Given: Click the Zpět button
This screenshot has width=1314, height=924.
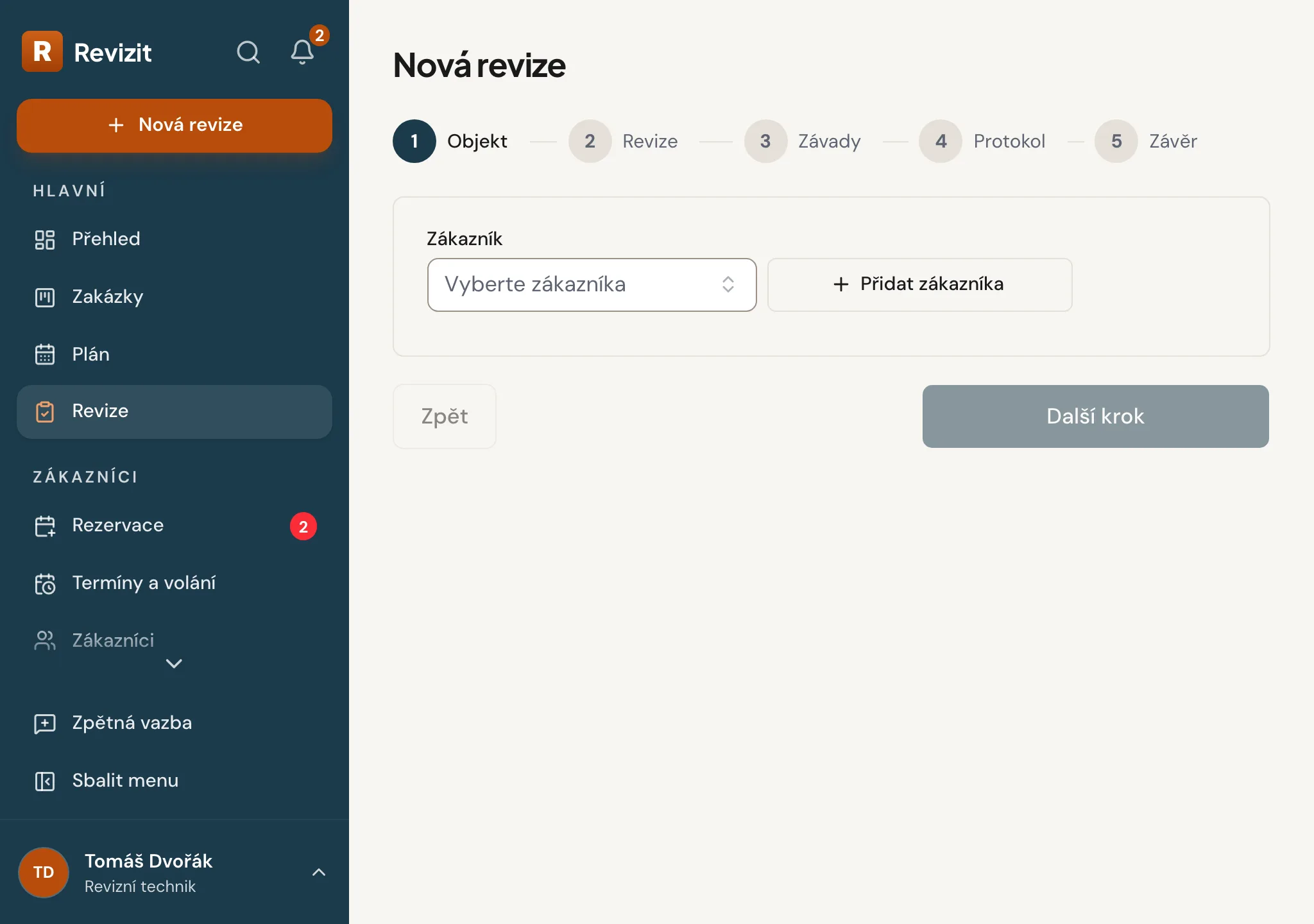Looking at the screenshot, I should click(445, 416).
